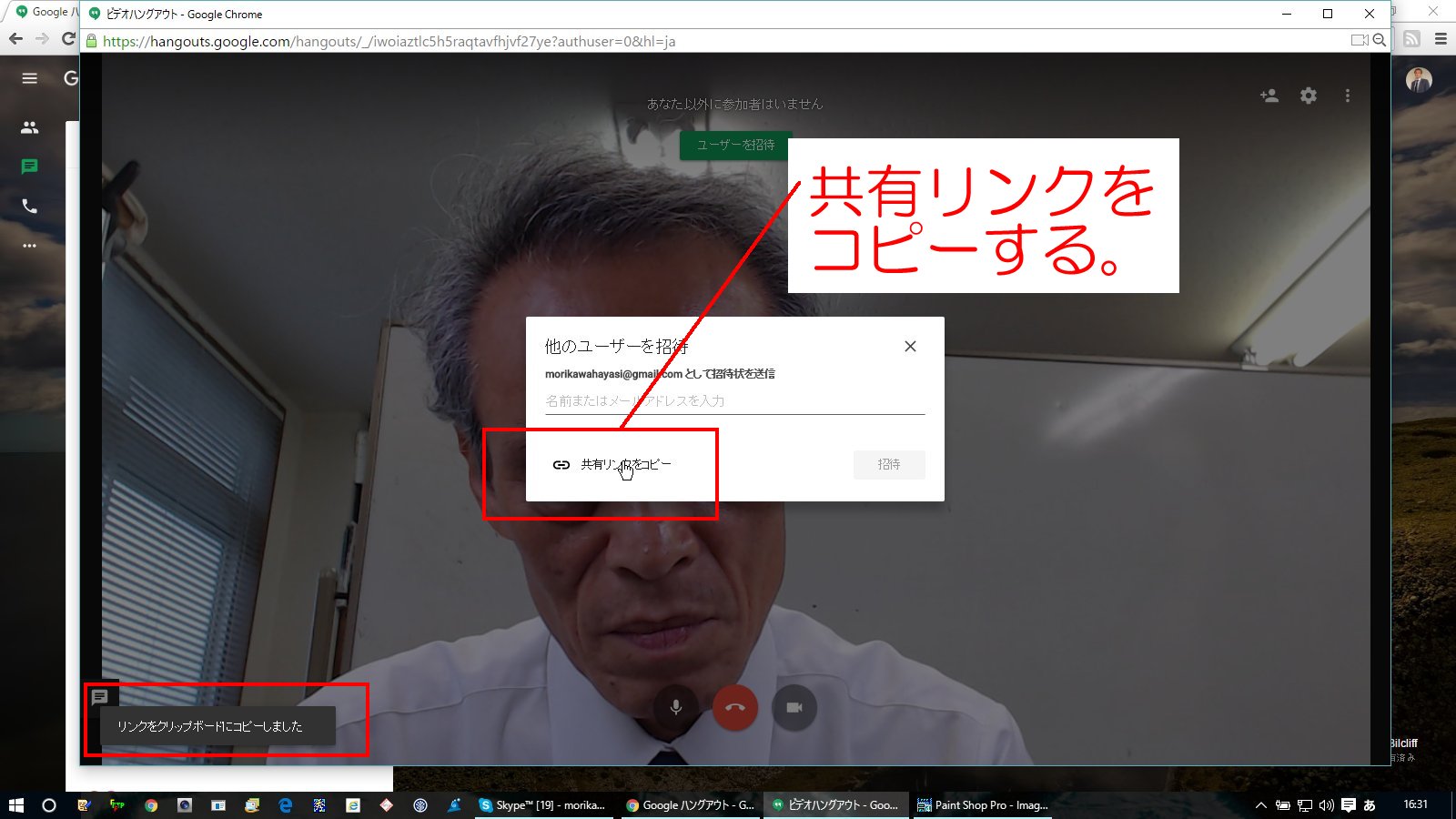Open Cortana search circle on taskbar
Viewport: 1456px width, 819px height.
tap(49, 805)
